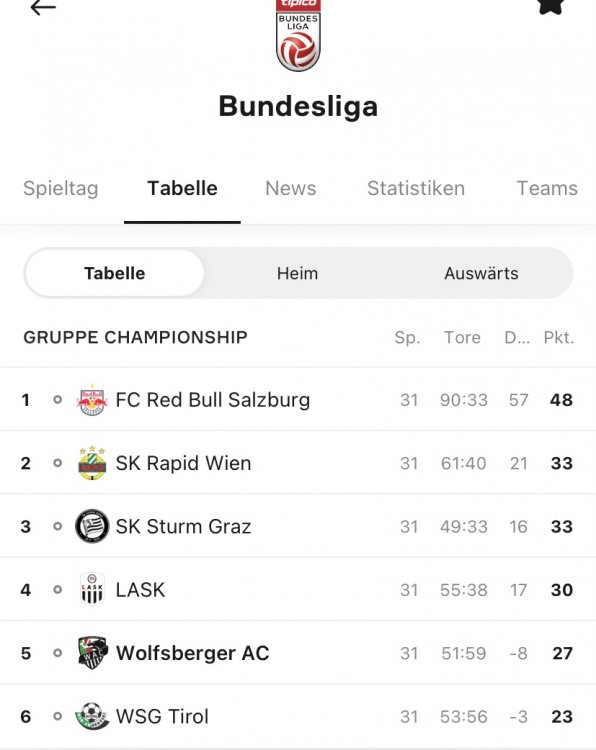Screen dimensions: 596x750
Task: Toggle the favorite star icon
Action: pos(552,7)
